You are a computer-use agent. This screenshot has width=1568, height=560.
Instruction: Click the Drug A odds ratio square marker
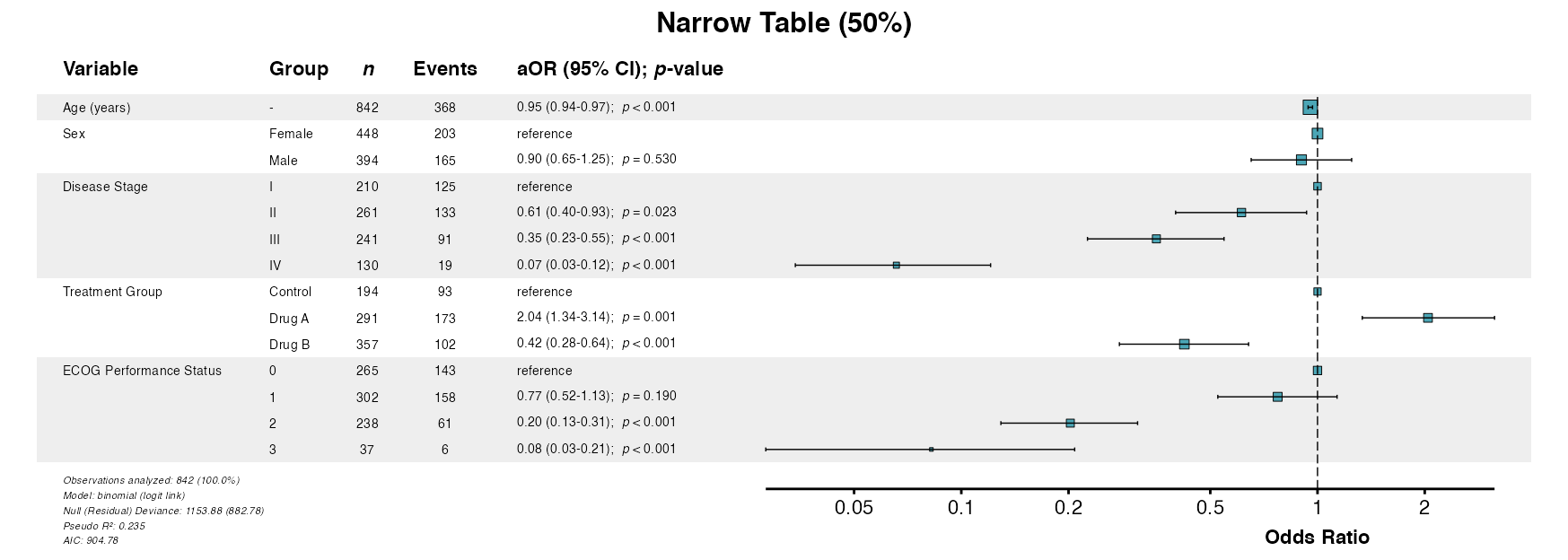(x=1427, y=318)
